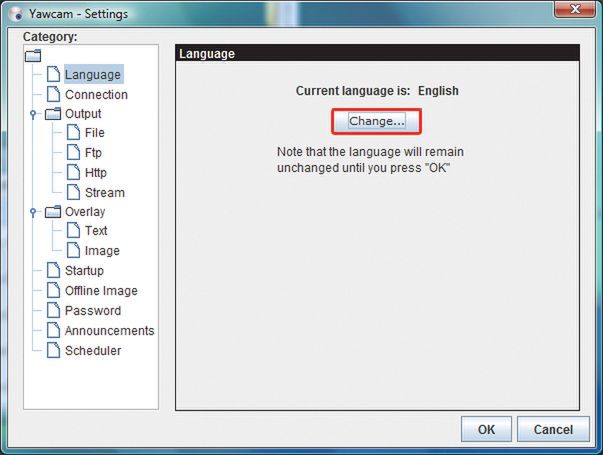Click the page icon beside File
Viewport: 603px width, 455px height.
coord(73,132)
